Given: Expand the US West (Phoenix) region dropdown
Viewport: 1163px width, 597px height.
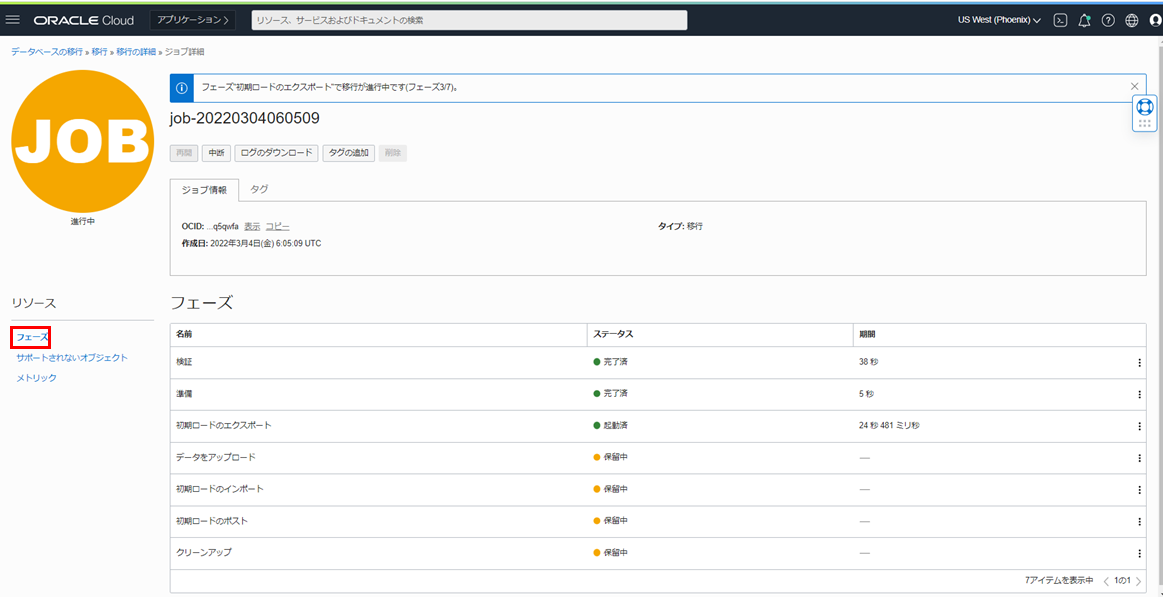Looking at the screenshot, I should tap(998, 20).
